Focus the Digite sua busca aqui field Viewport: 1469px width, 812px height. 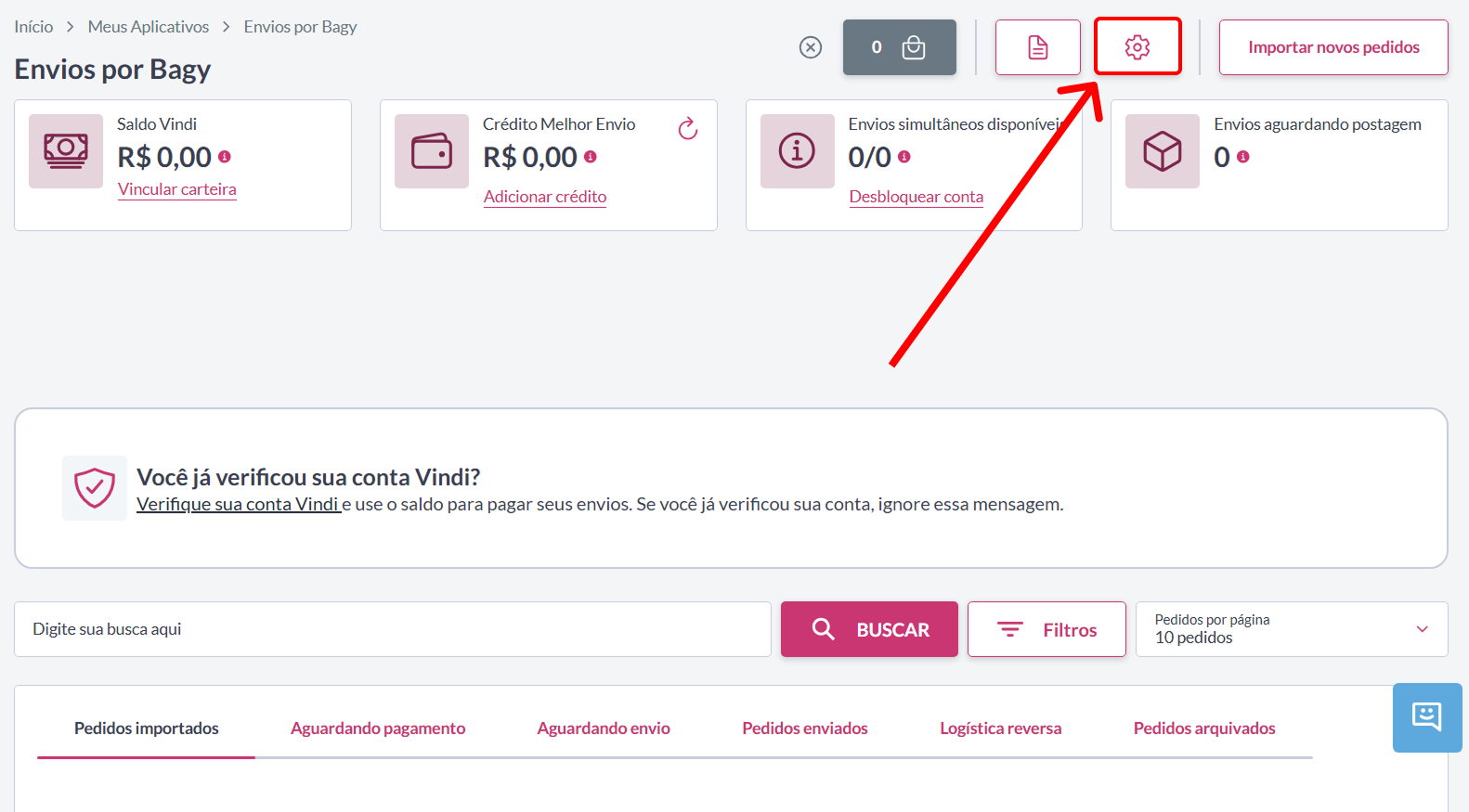click(393, 629)
